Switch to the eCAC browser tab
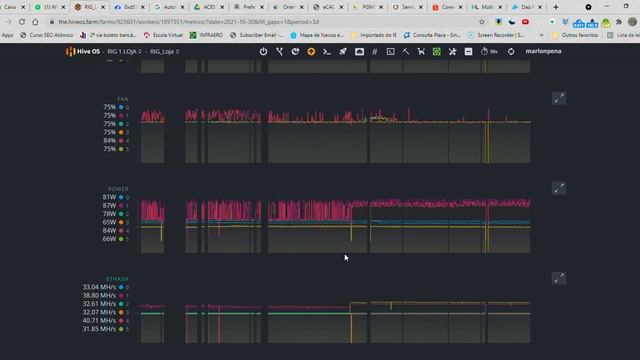Viewport: 640px width, 360px height. coord(327,7)
